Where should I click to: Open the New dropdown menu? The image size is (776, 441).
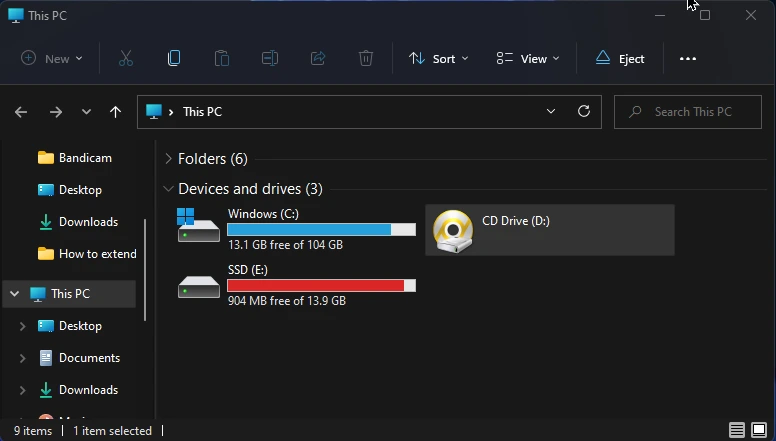pos(51,58)
